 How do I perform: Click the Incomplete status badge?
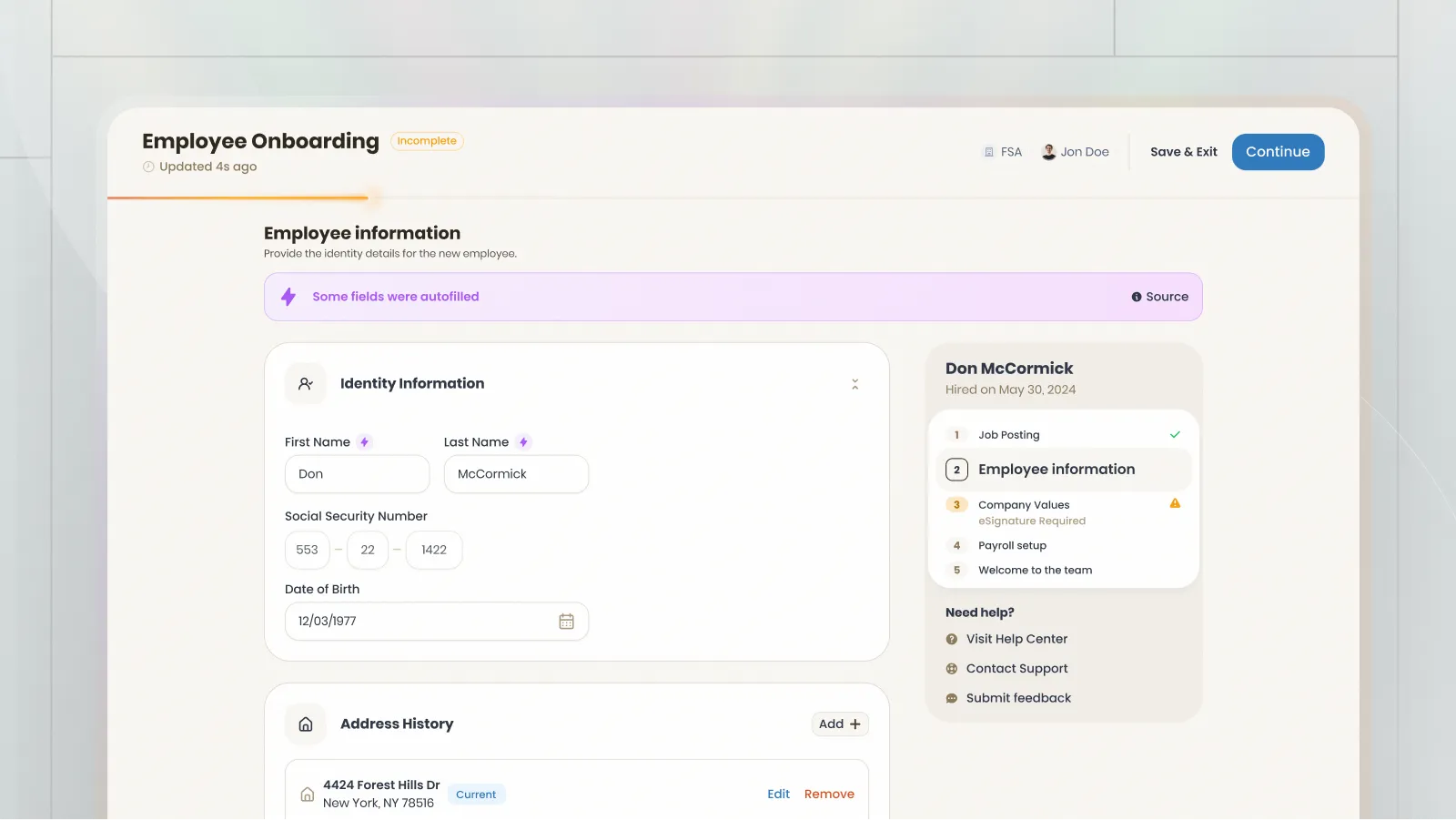[x=427, y=141]
